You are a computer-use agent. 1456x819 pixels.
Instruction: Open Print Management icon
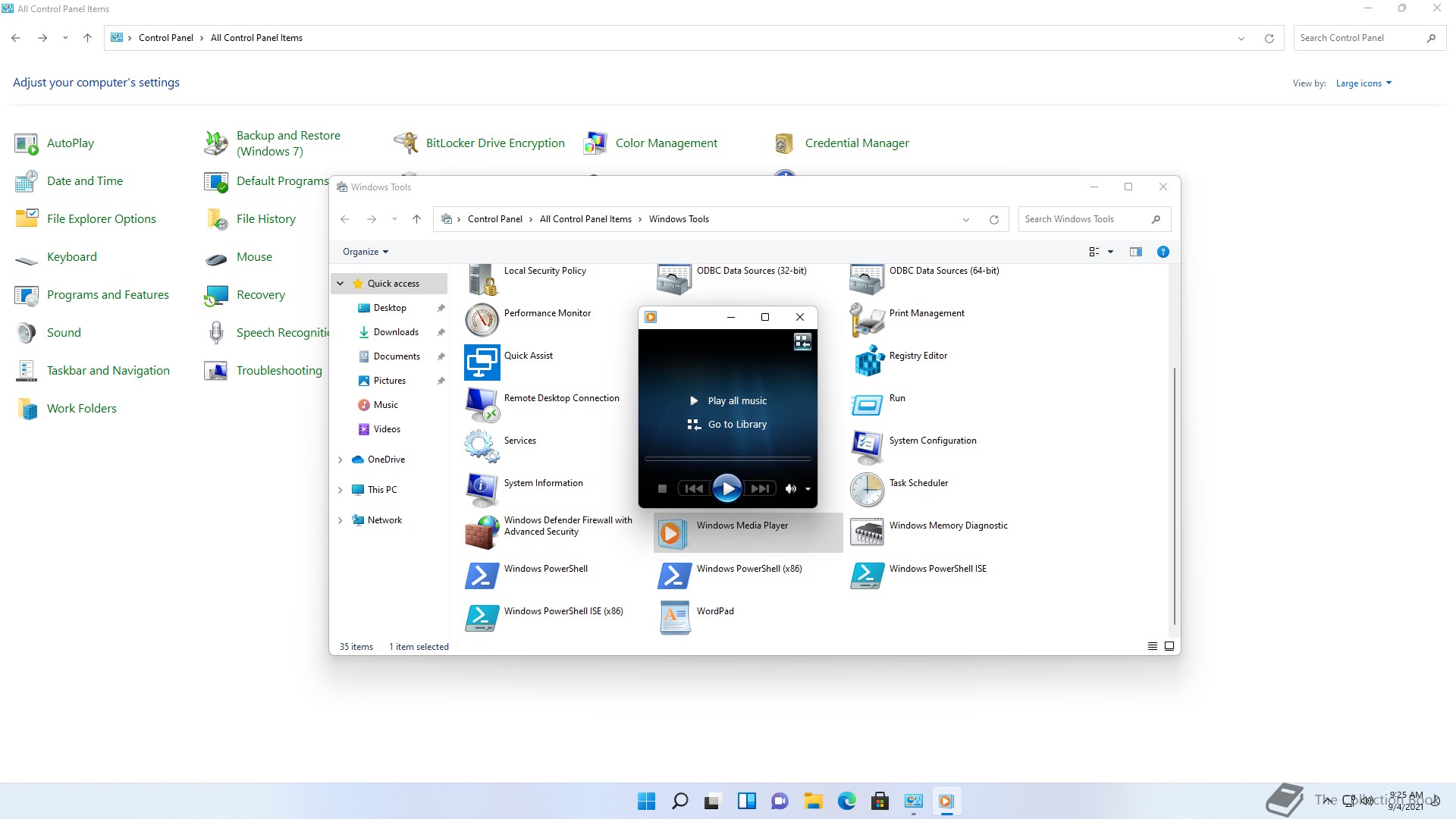tap(867, 320)
